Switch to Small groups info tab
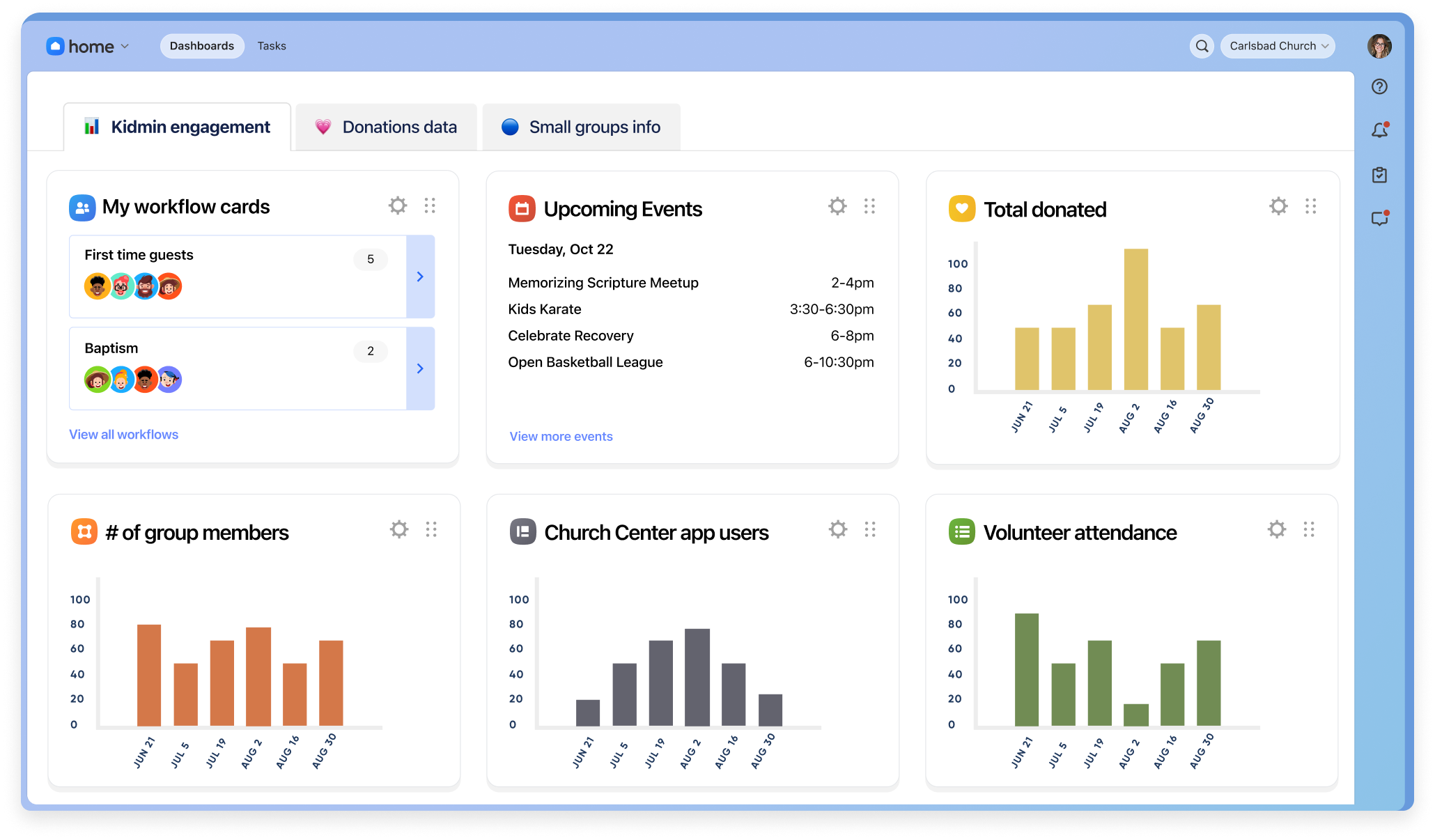 click(581, 127)
